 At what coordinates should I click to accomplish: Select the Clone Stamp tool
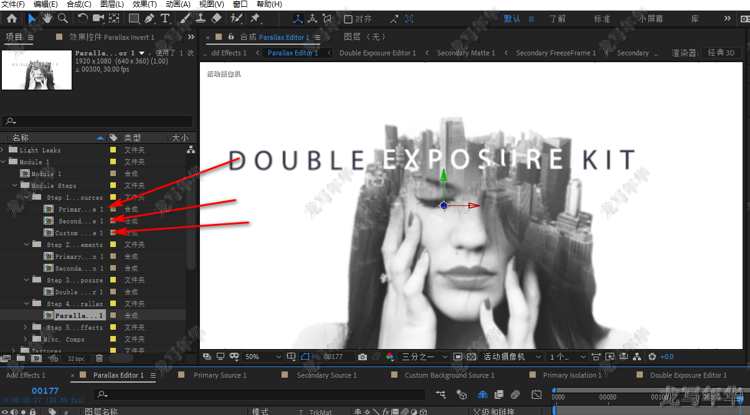[201, 19]
